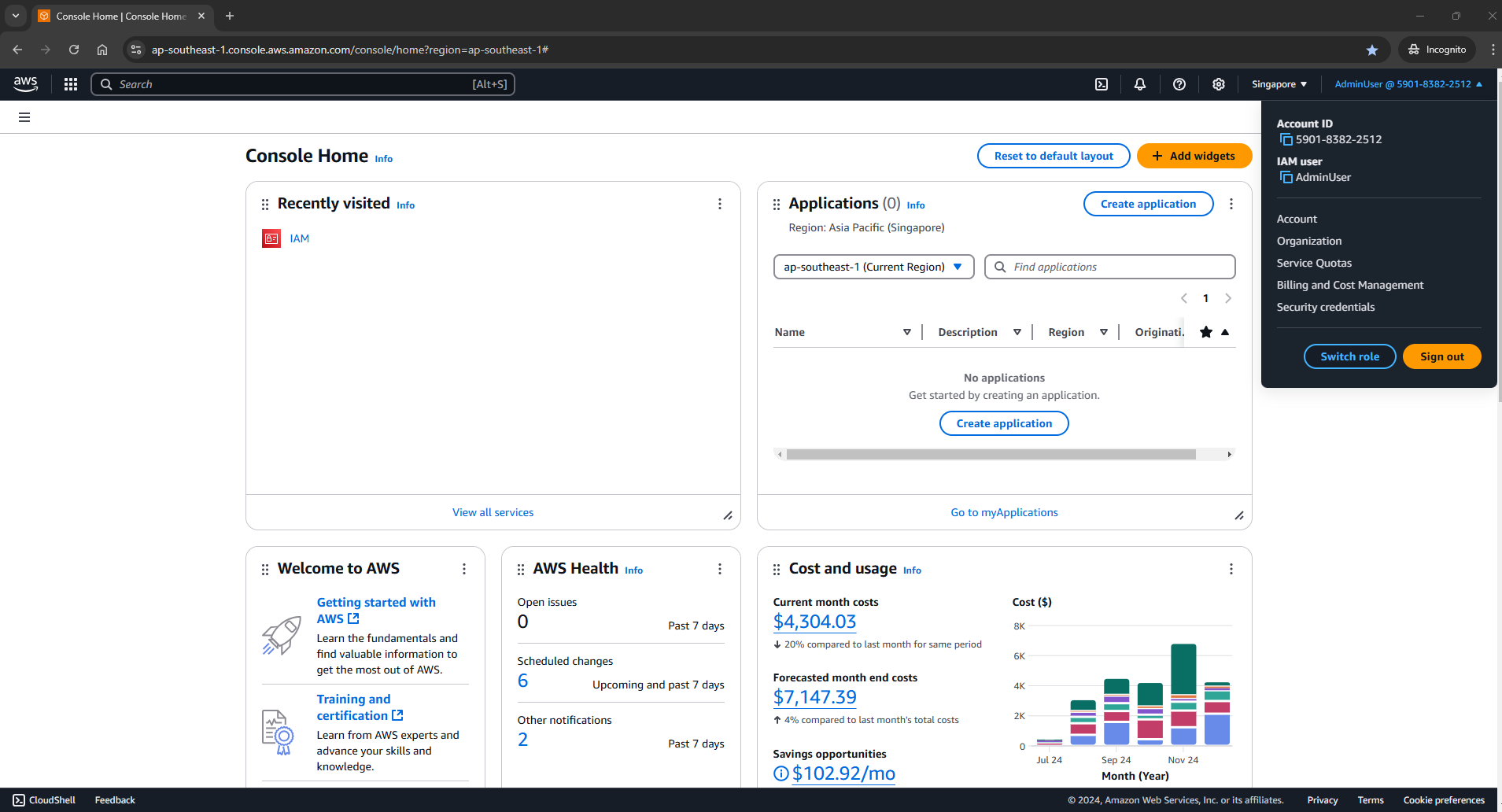This screenshot has width=1502, height=812.
Task: Grab the Welcome to AWS drag handle
Action: pos(265,570)
